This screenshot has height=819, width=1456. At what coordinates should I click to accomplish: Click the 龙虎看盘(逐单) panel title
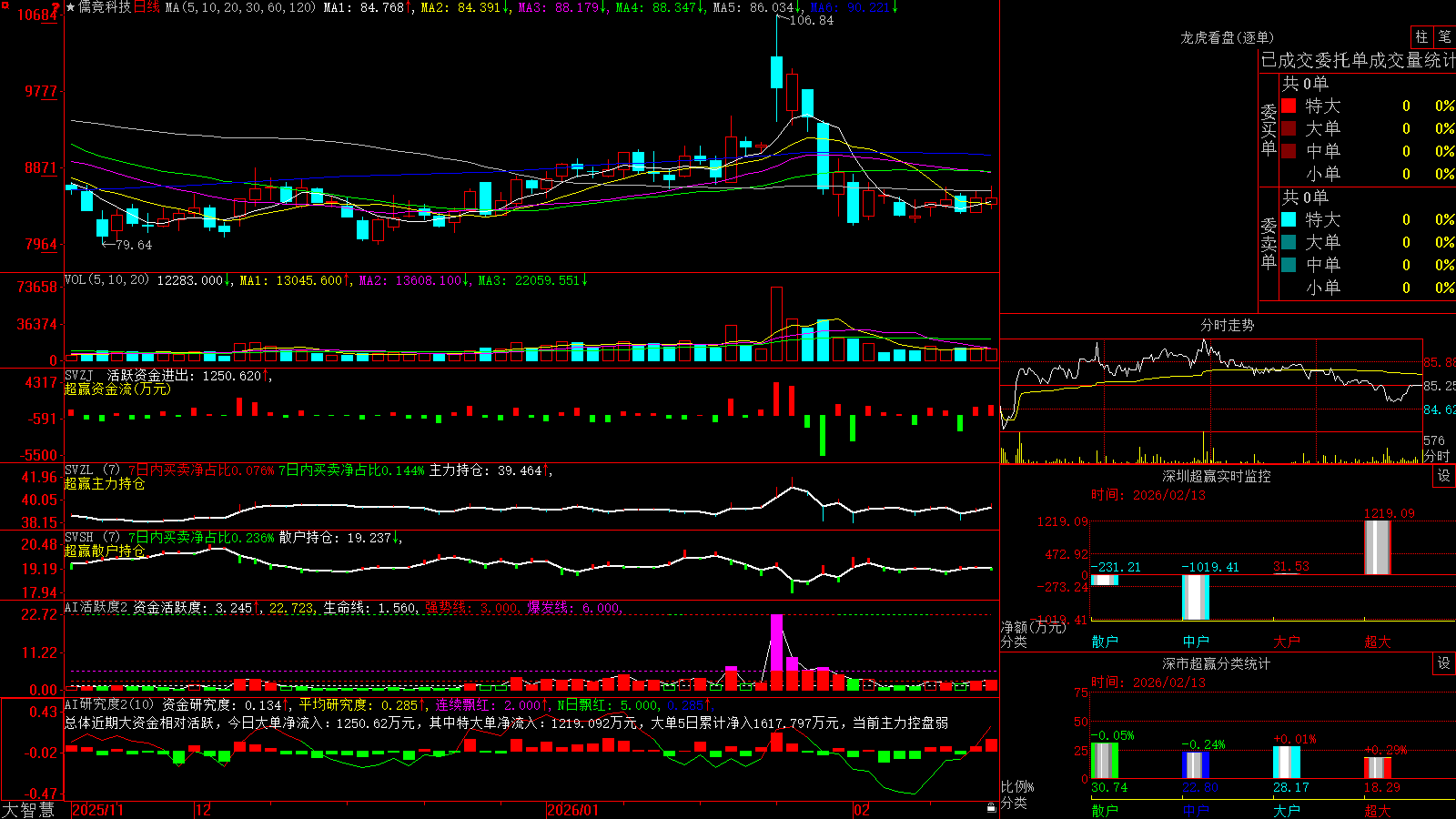1228,37
